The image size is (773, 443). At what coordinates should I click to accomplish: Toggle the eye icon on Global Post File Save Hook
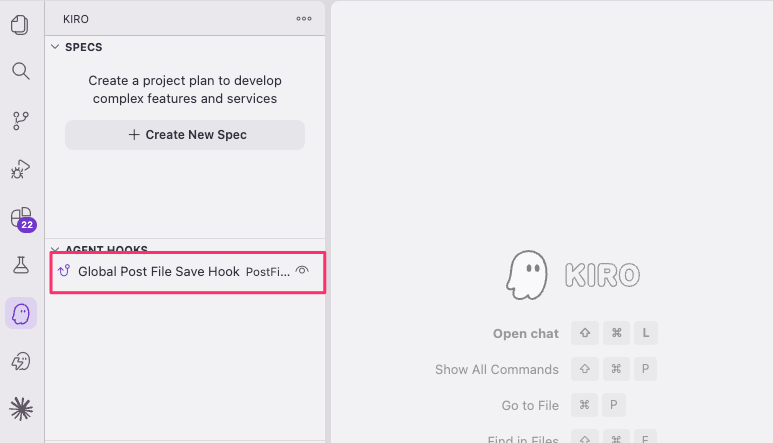pos(302,270)
